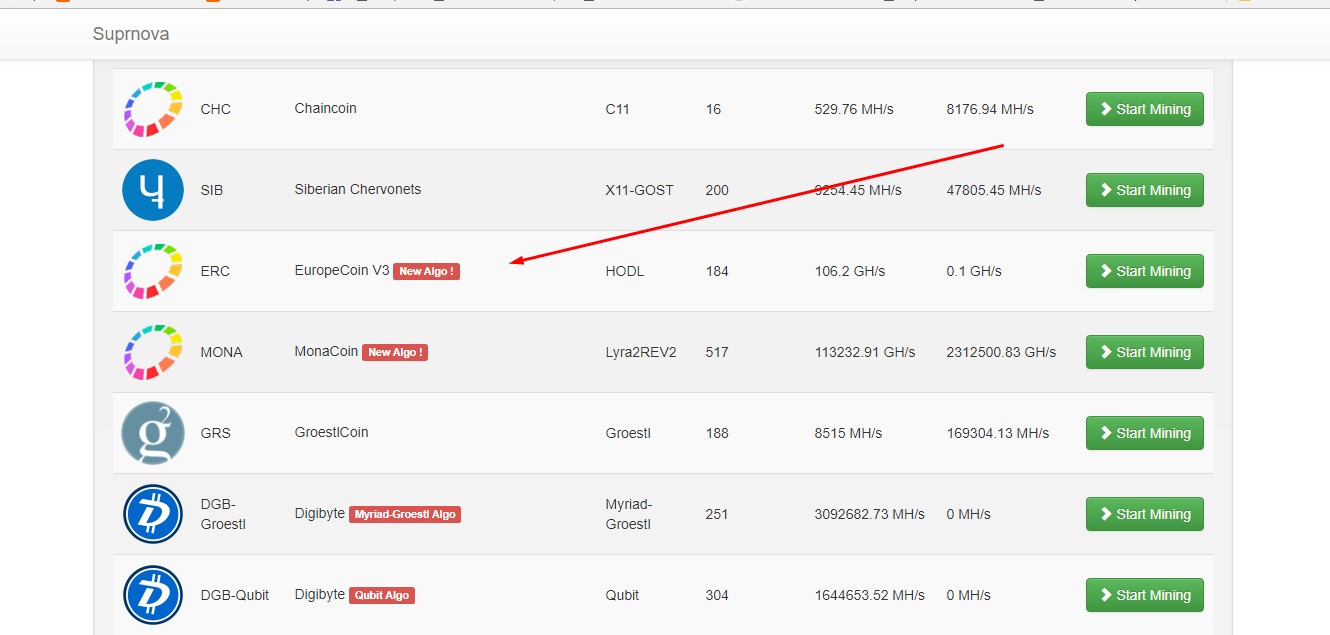Click the 1644653.52 MH/s hashrate value
This screenshot has width=1330, height=635.
coord(870,595)
